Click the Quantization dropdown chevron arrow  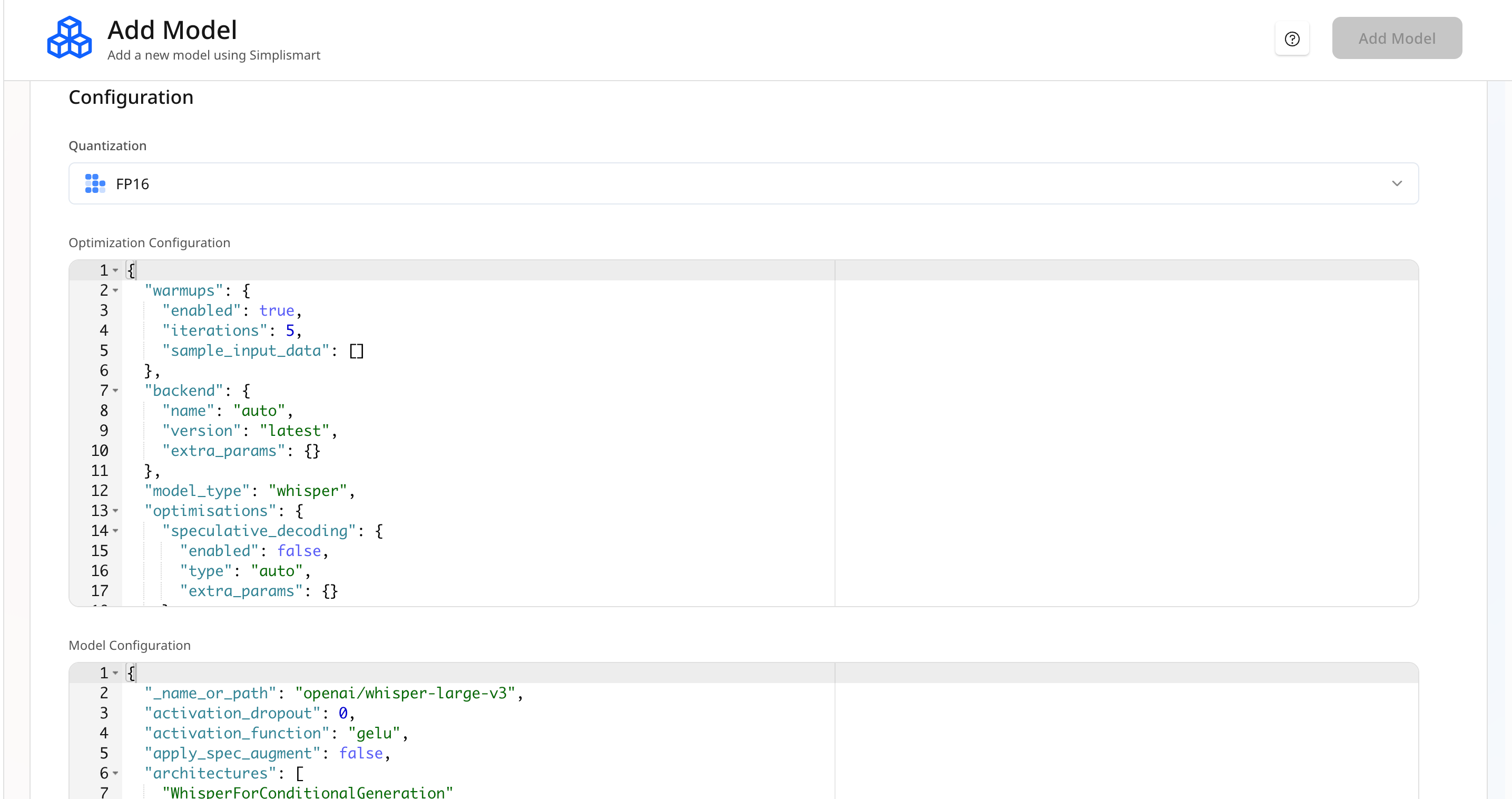[1397, 184]
